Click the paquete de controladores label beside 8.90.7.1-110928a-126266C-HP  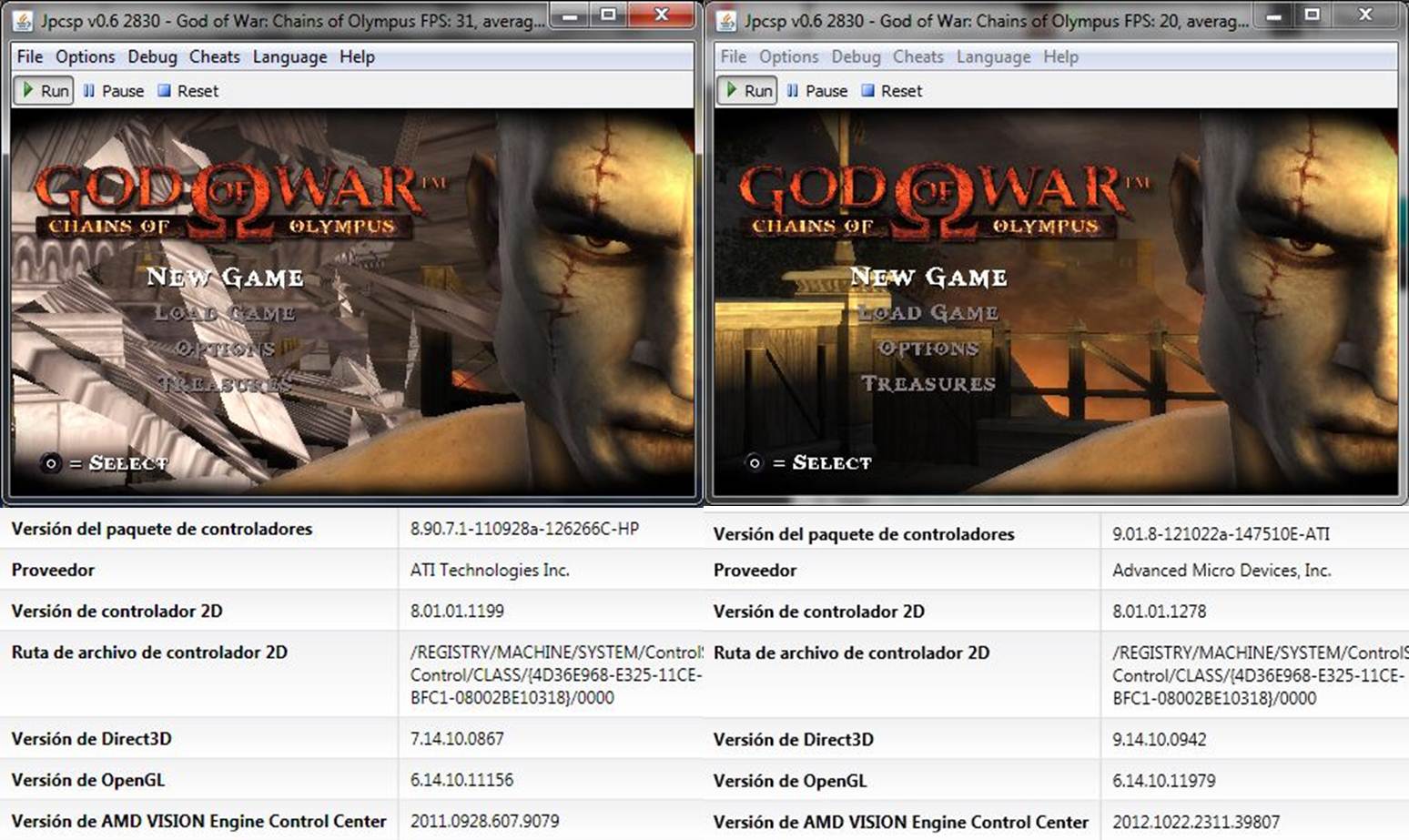click(162, 529)
